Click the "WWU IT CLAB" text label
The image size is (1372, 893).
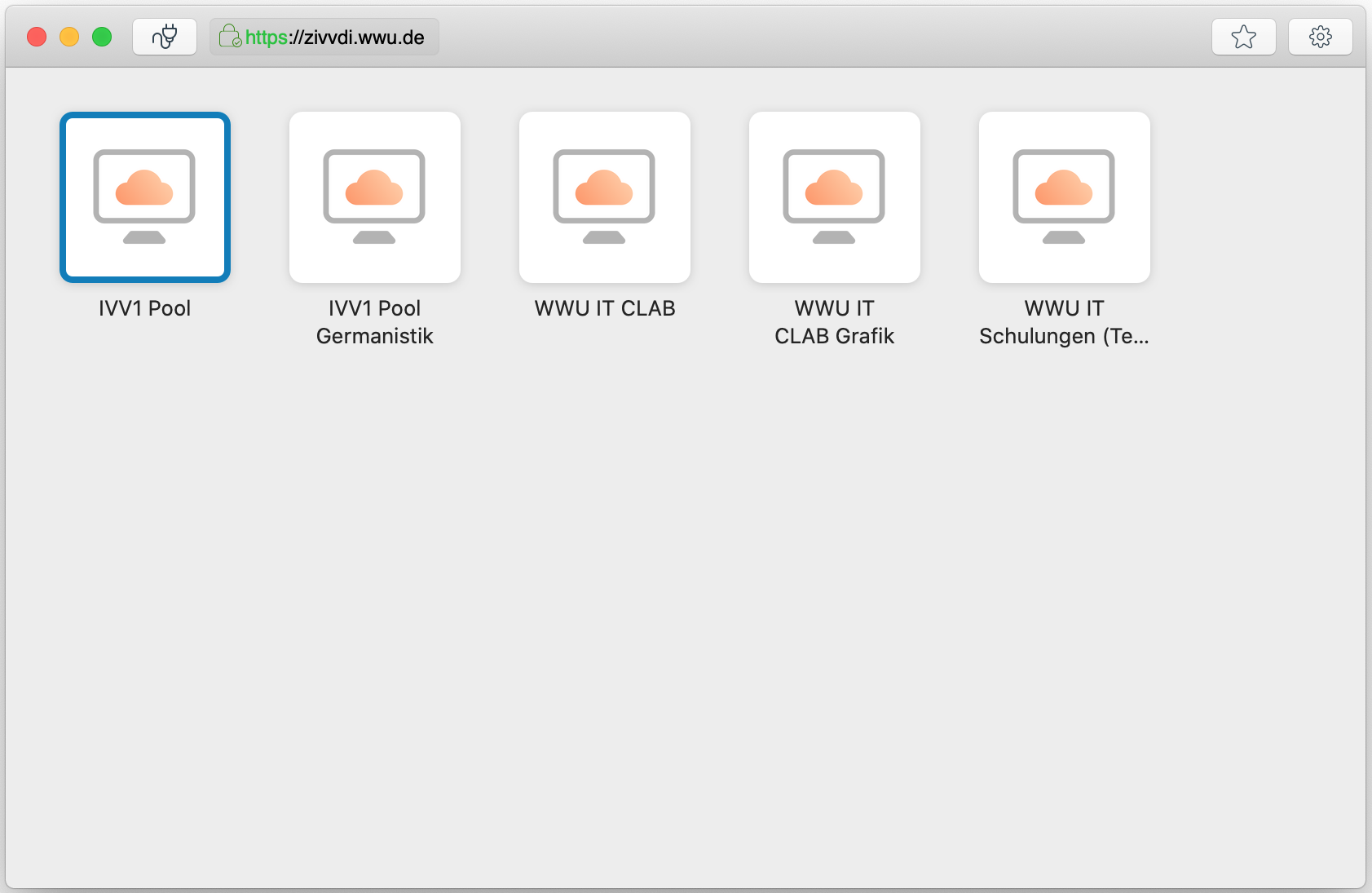click(x=605, y=308)
